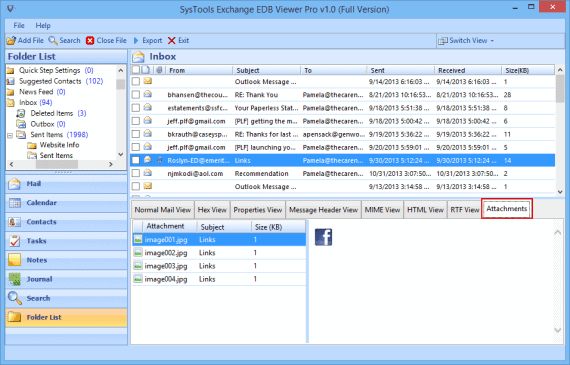Sort messages by the From column header
This screenshot has height=365, width=570.
(x=199, y=70)
